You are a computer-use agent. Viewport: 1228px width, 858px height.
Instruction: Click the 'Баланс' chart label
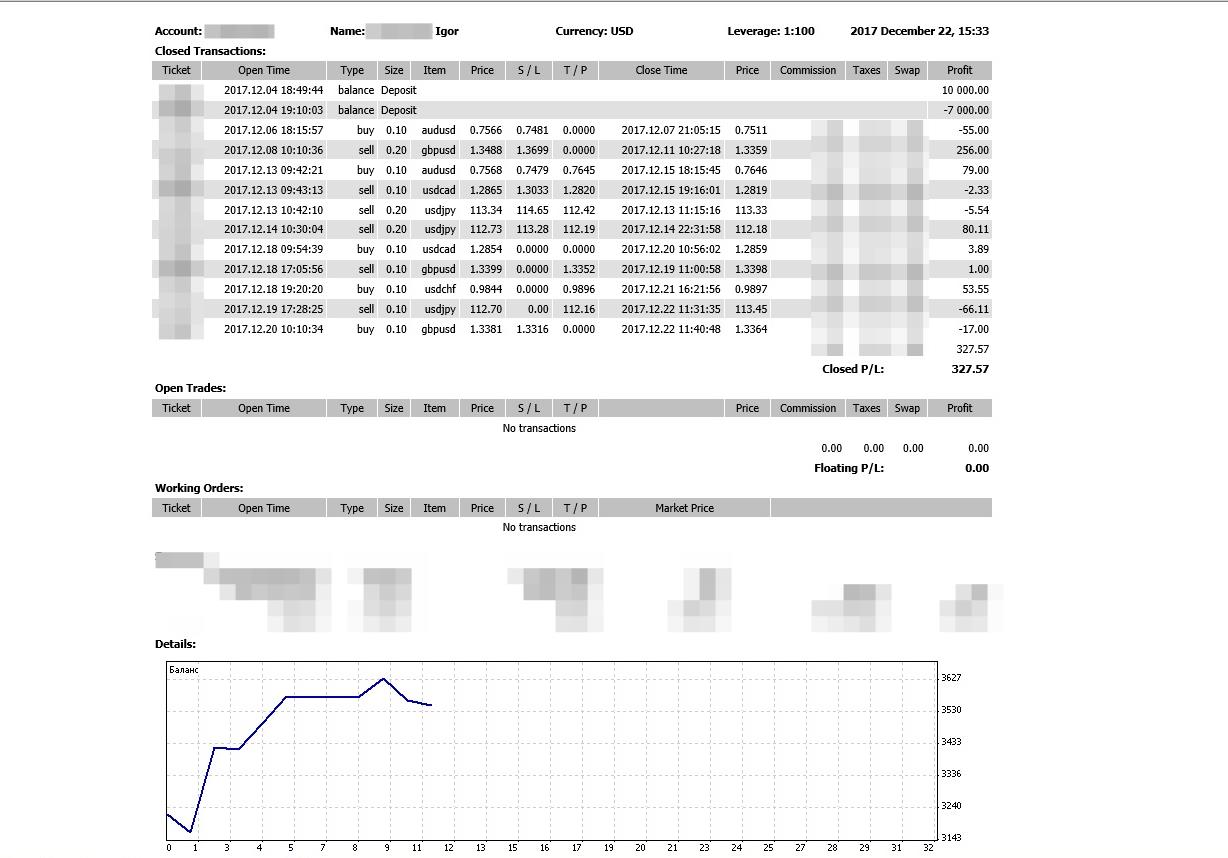[184, 670]
